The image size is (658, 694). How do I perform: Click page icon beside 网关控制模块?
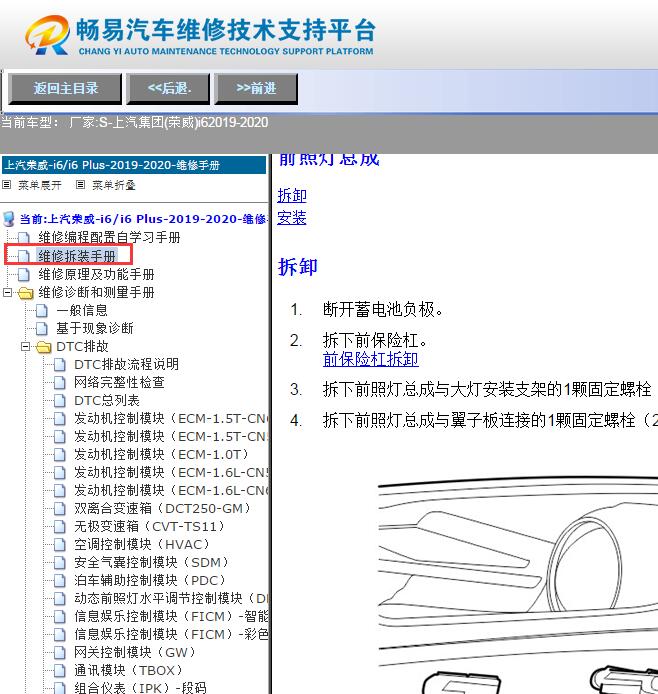(60, 653)
